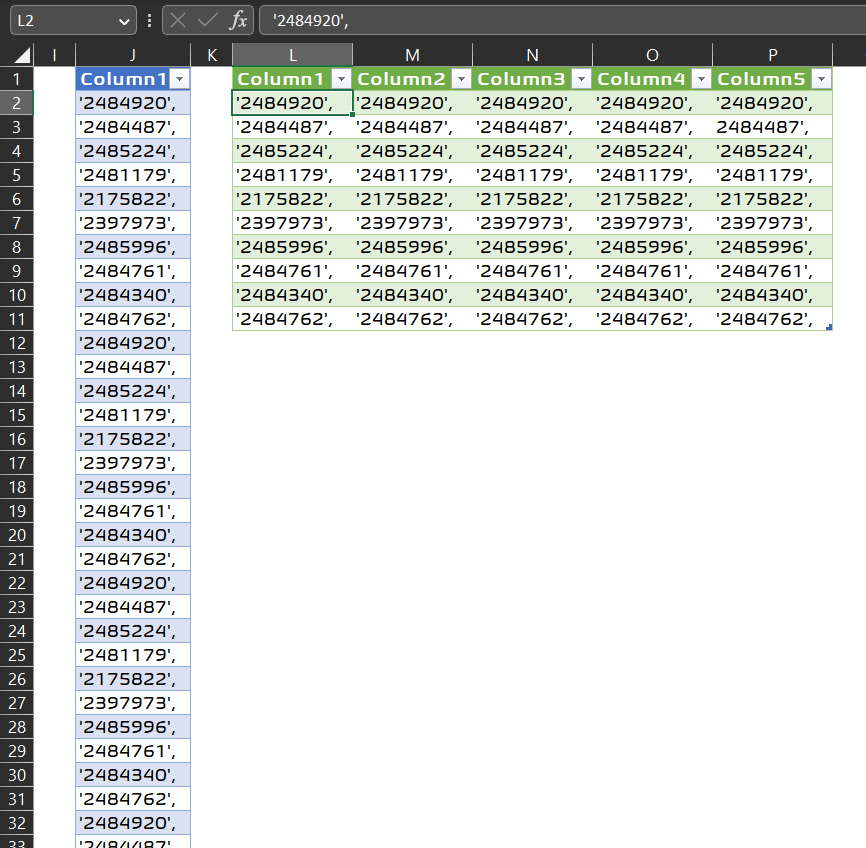
Task: Select the entire column J header
Action: 133,54
